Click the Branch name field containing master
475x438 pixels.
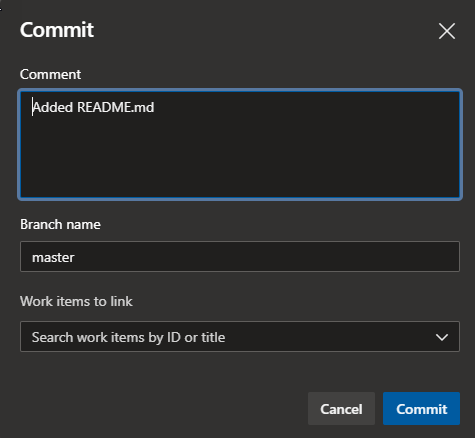click(x=240, y=256)
